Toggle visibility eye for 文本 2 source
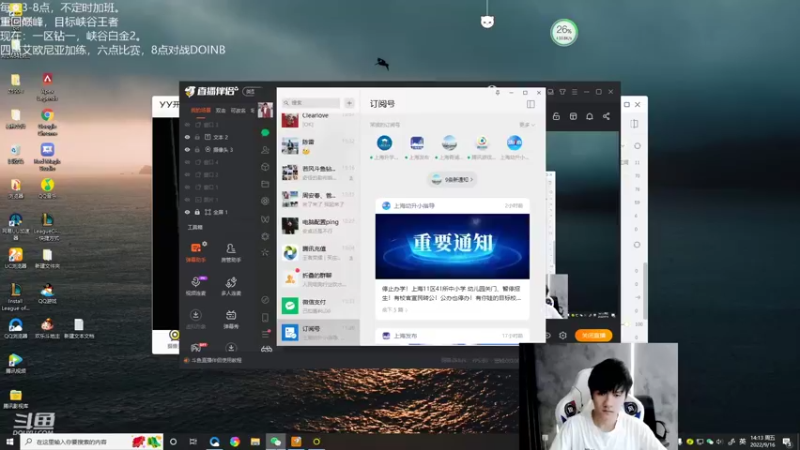 (x=187, y=137)
